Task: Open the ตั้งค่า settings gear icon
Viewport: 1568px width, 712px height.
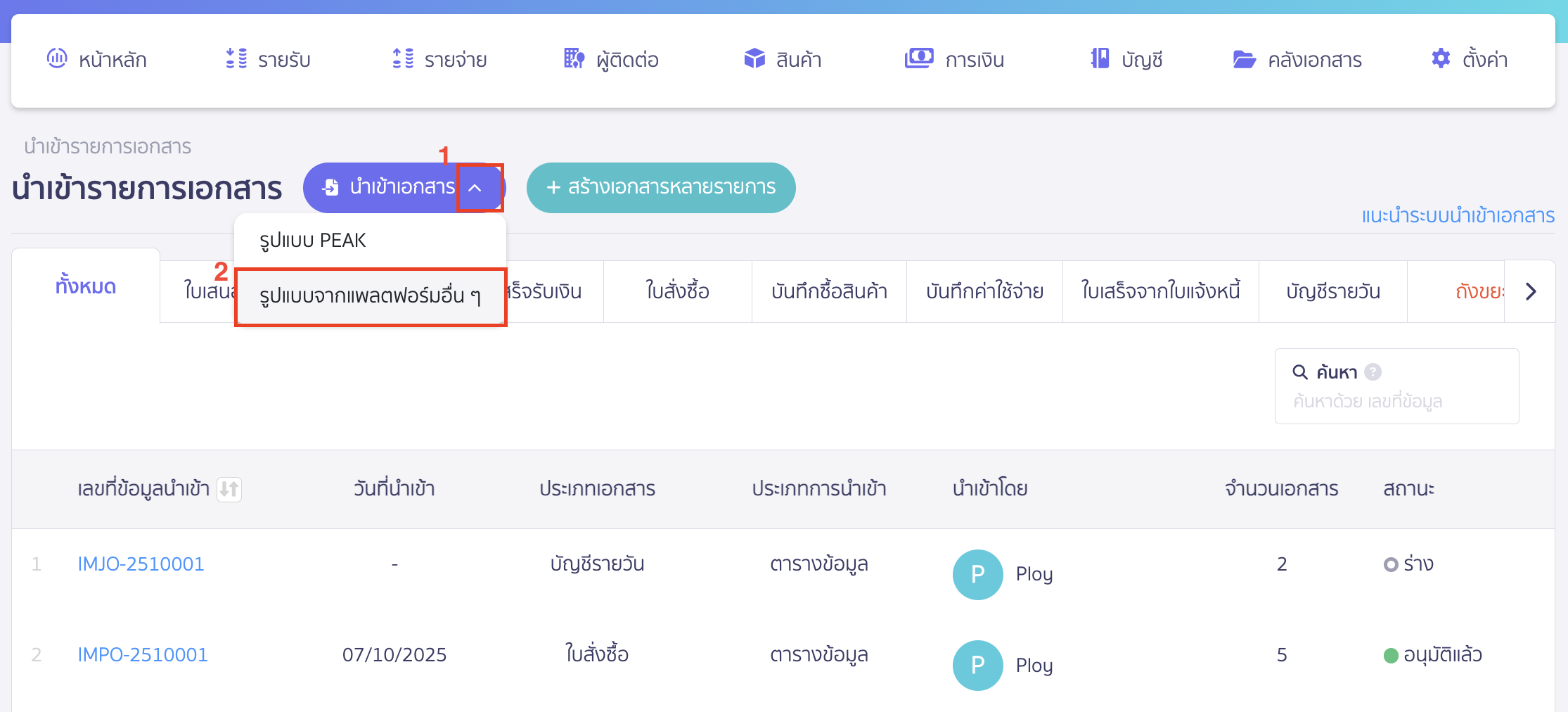Action: [1440, 59]
